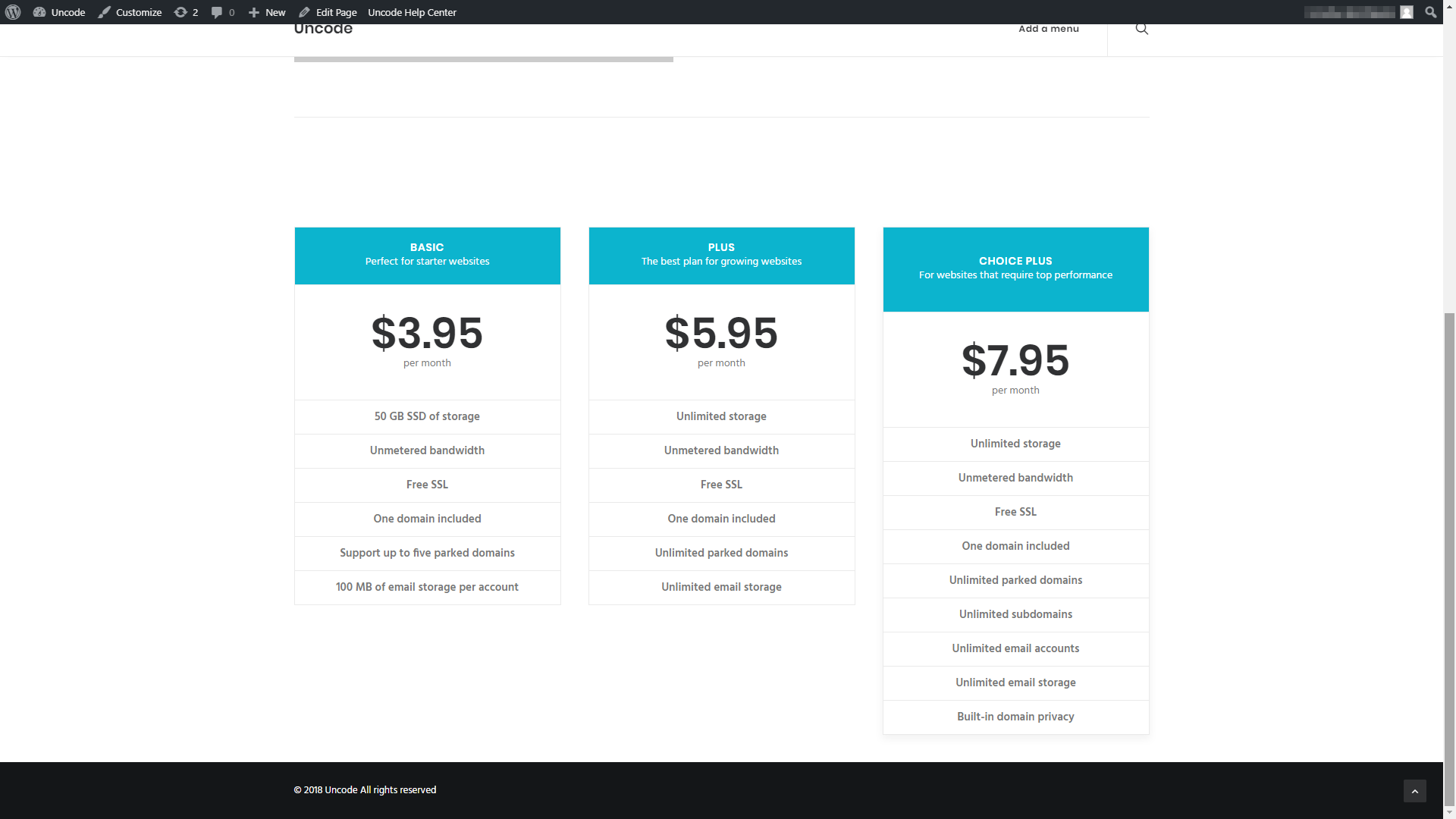
Task: Click the search icon
Action: [x=1141, y=28]
